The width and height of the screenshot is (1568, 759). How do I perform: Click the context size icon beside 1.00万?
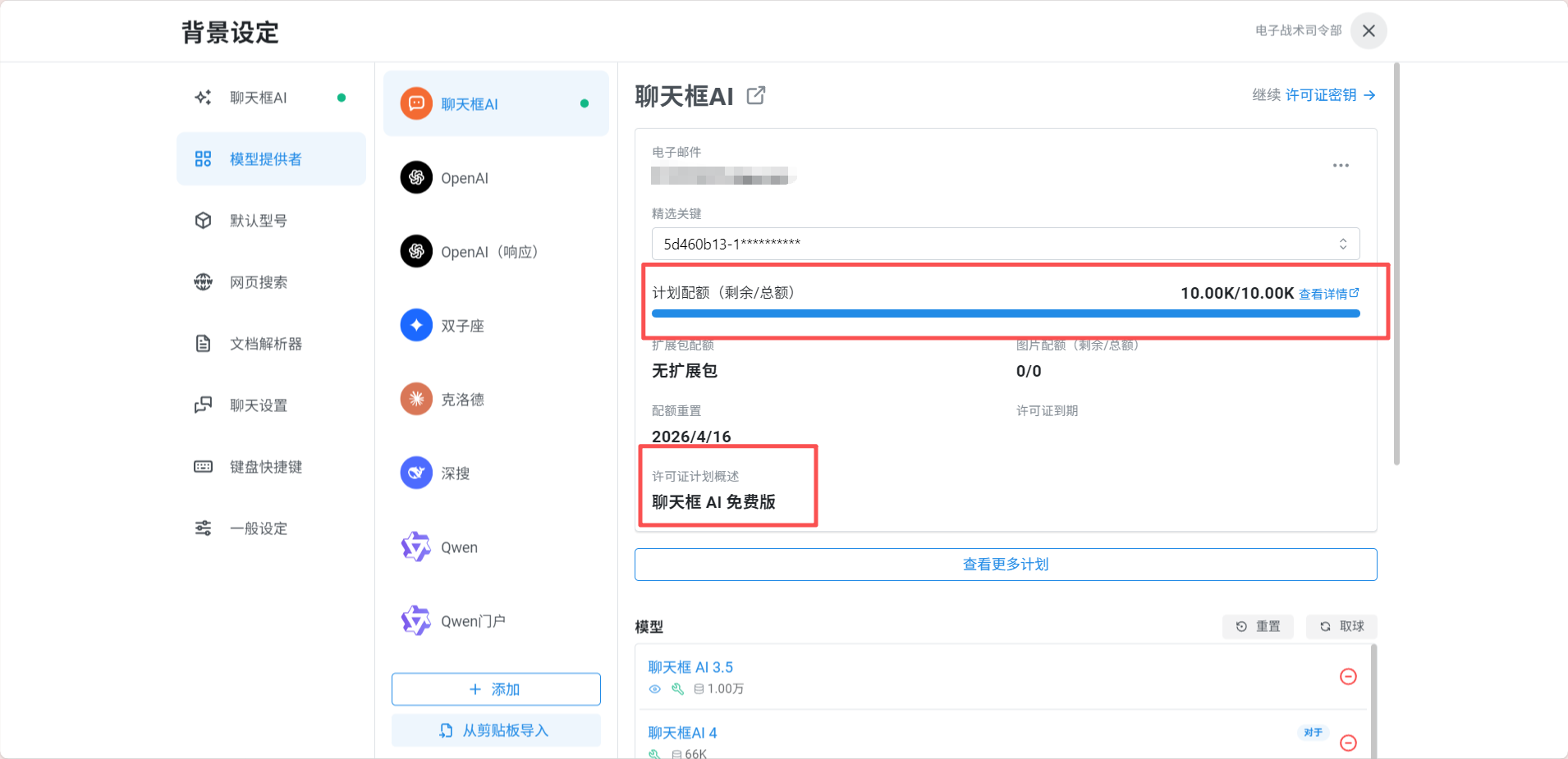(699, 689)
